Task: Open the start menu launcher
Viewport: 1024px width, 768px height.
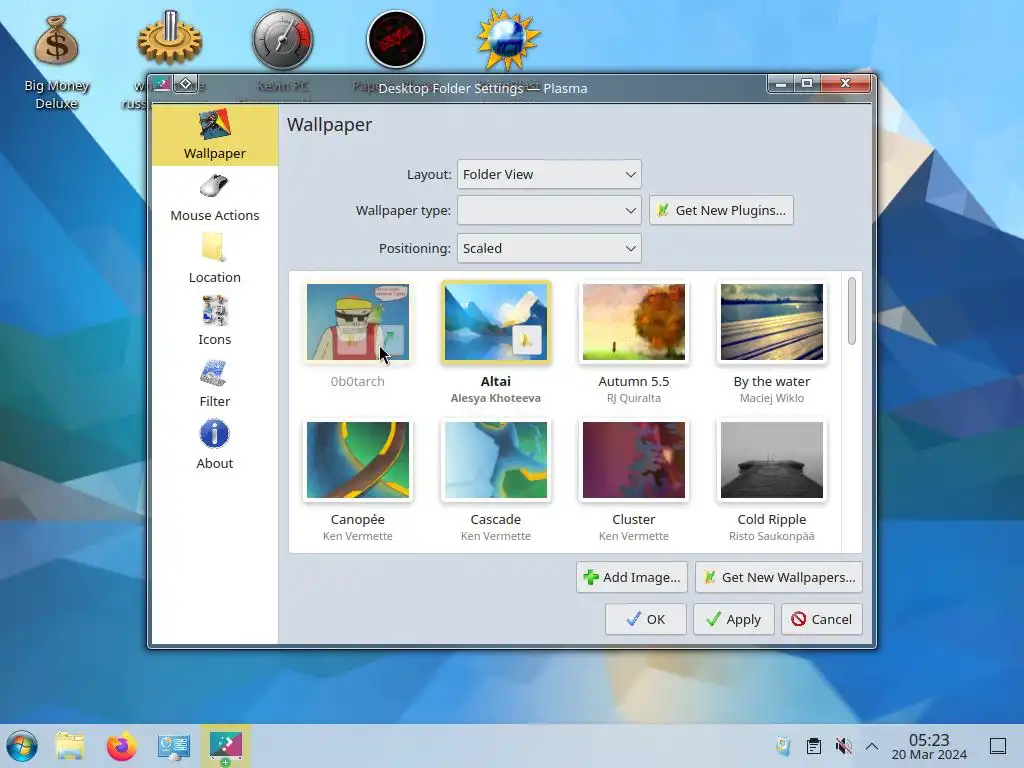Action: (x=22, y=746)
